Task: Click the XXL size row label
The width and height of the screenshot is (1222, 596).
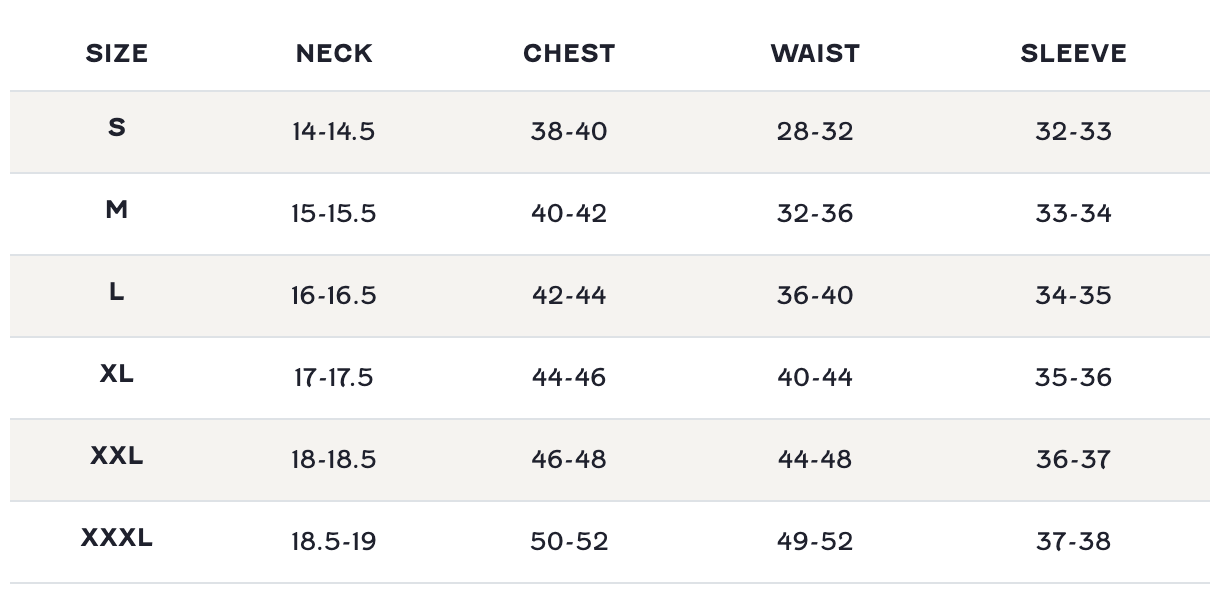Action: 117,456
